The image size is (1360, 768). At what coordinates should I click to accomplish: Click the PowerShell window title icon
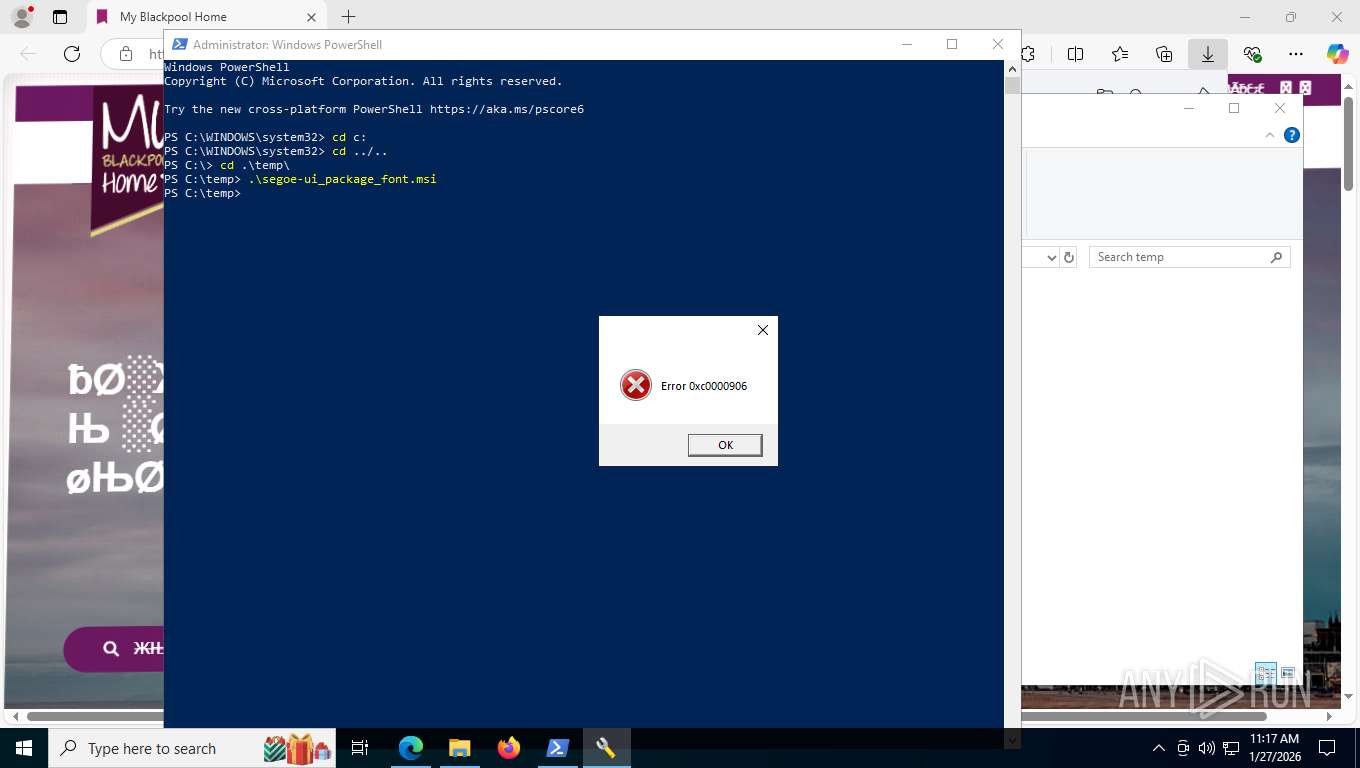[x=179, y=44]
